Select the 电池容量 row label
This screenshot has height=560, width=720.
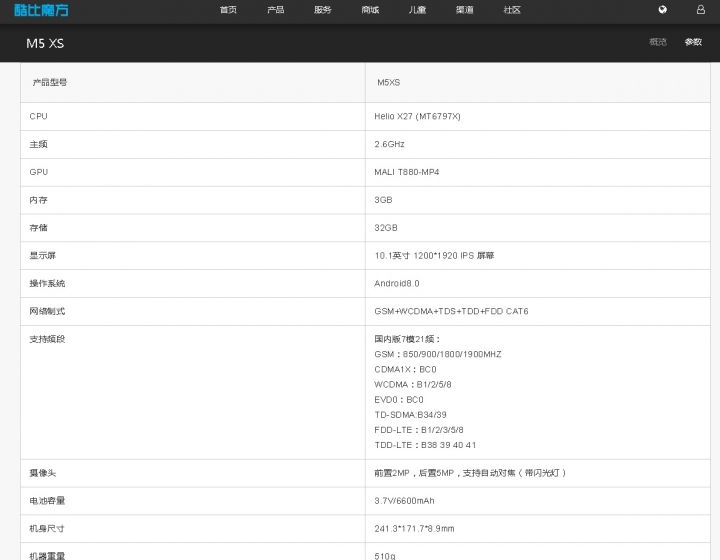[47, 501]
